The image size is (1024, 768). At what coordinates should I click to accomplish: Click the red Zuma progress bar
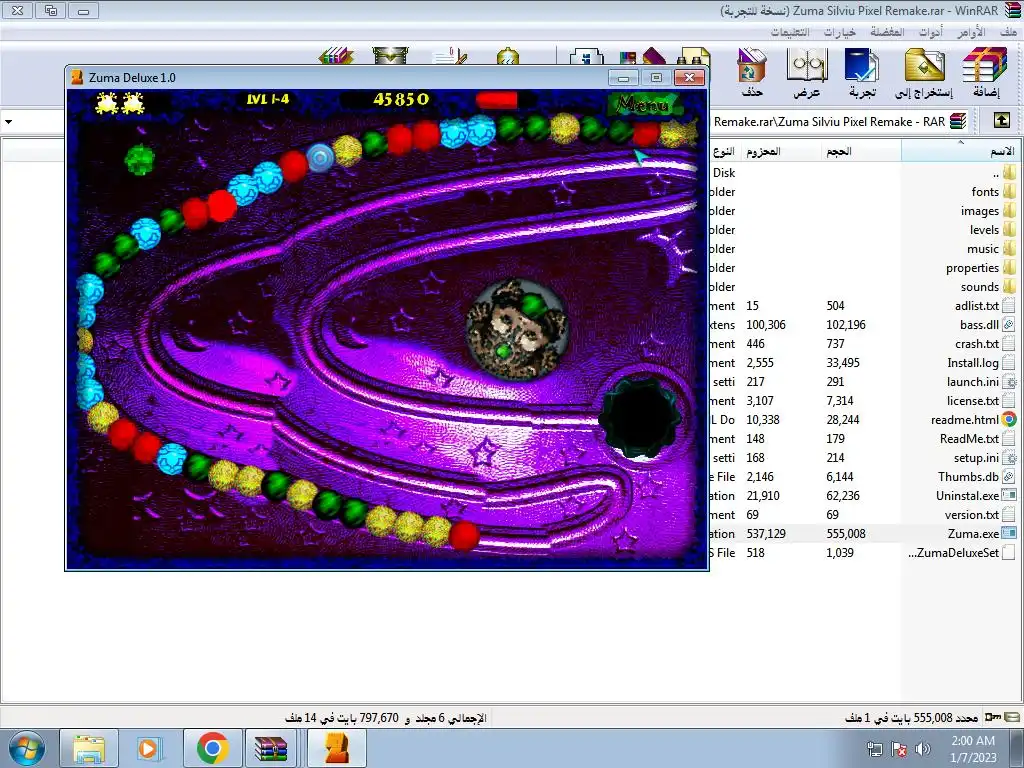click(497, 100)
